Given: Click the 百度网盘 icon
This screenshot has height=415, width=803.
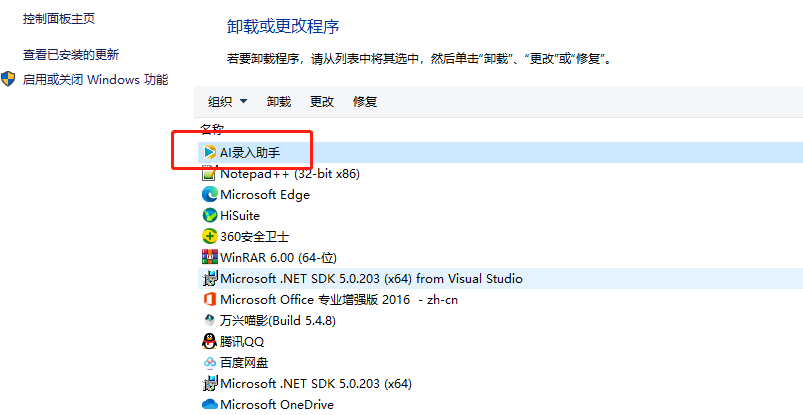Looking at the screenshot, I should [x=209, y=363].
